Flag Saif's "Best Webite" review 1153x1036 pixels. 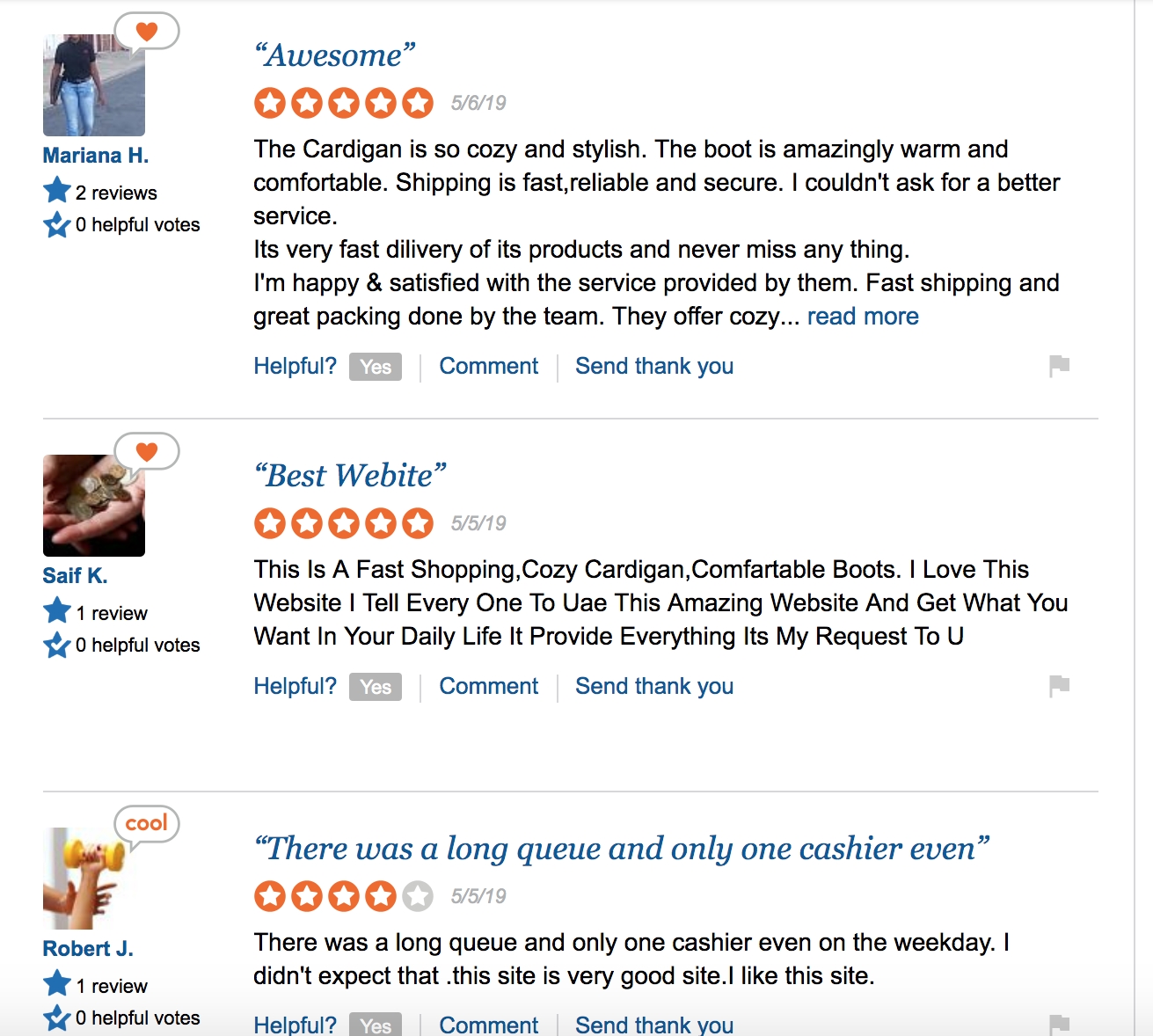click(1059, 686)
